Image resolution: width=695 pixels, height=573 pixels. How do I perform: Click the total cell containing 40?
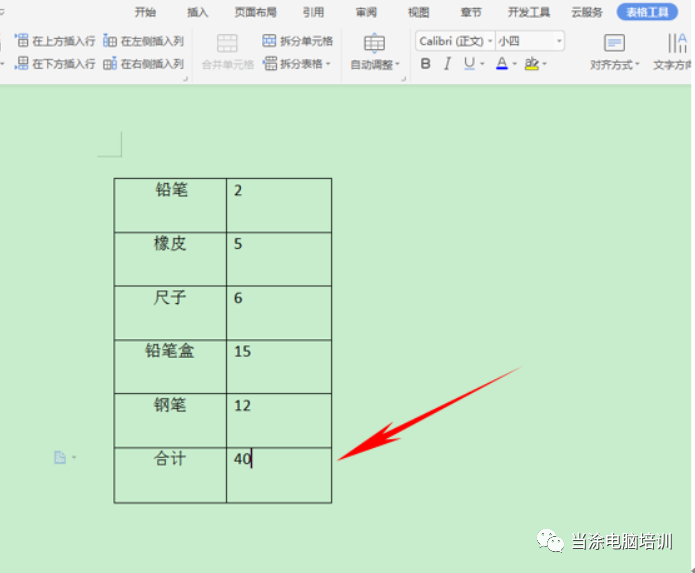[279, 475]
